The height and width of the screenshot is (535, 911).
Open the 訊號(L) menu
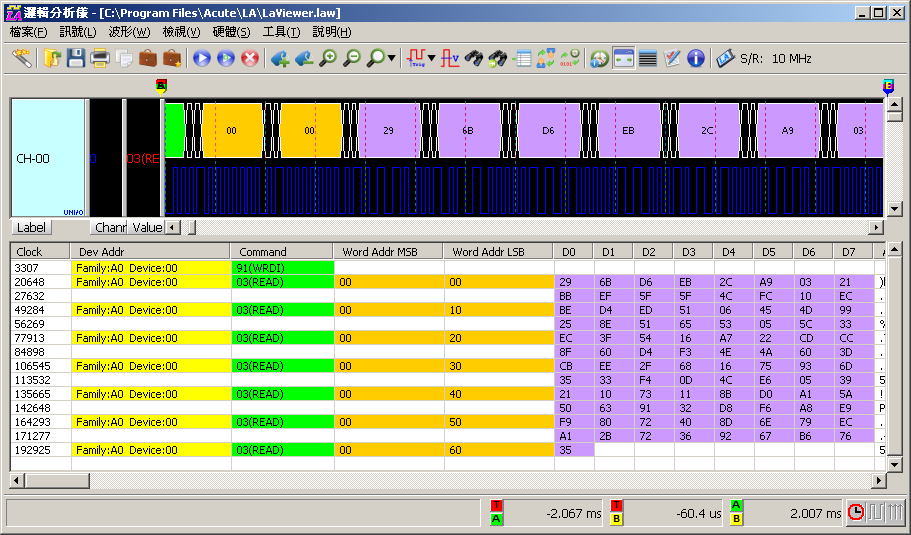pos(78,32)
